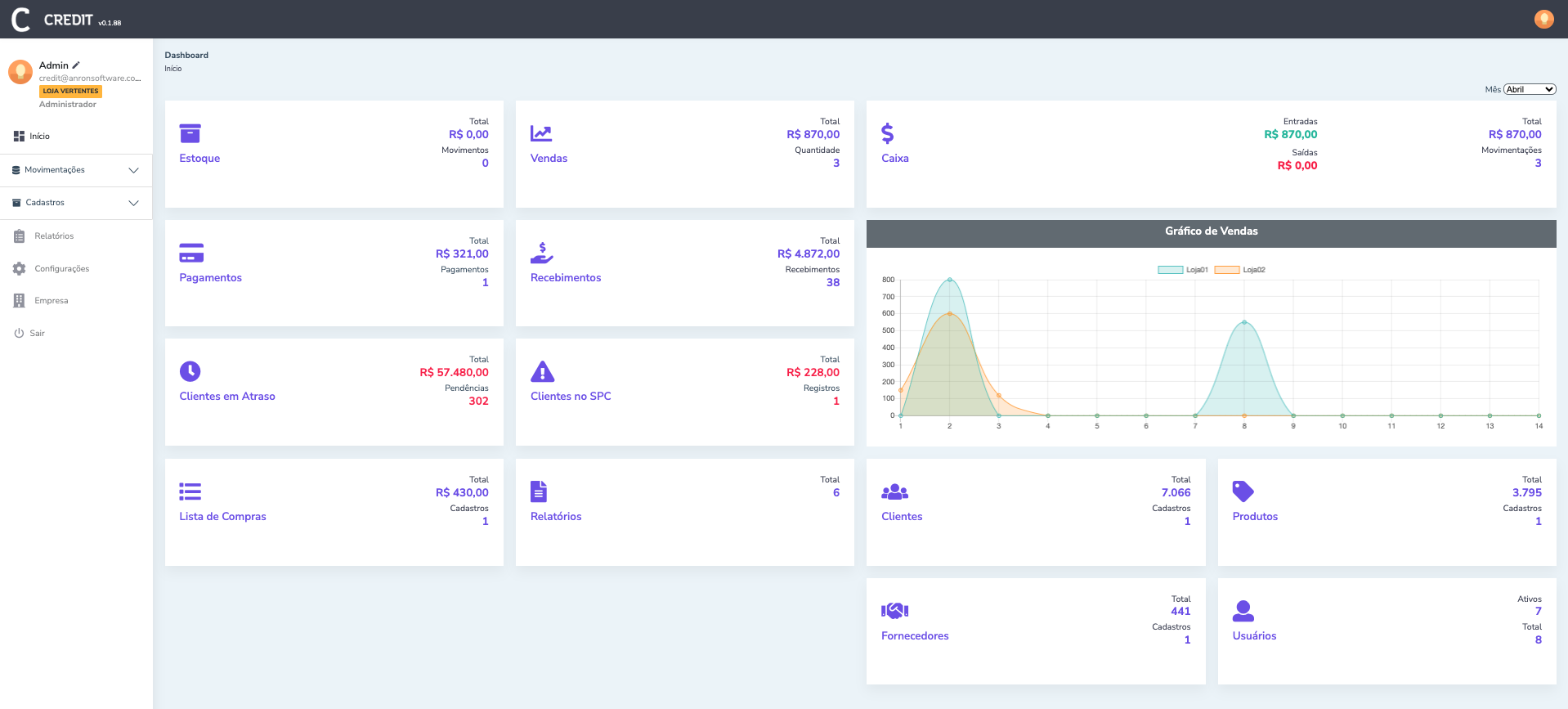Toggle Loja02 series in chart legend
1568x709 pixels.
[x=1239, y=270]
